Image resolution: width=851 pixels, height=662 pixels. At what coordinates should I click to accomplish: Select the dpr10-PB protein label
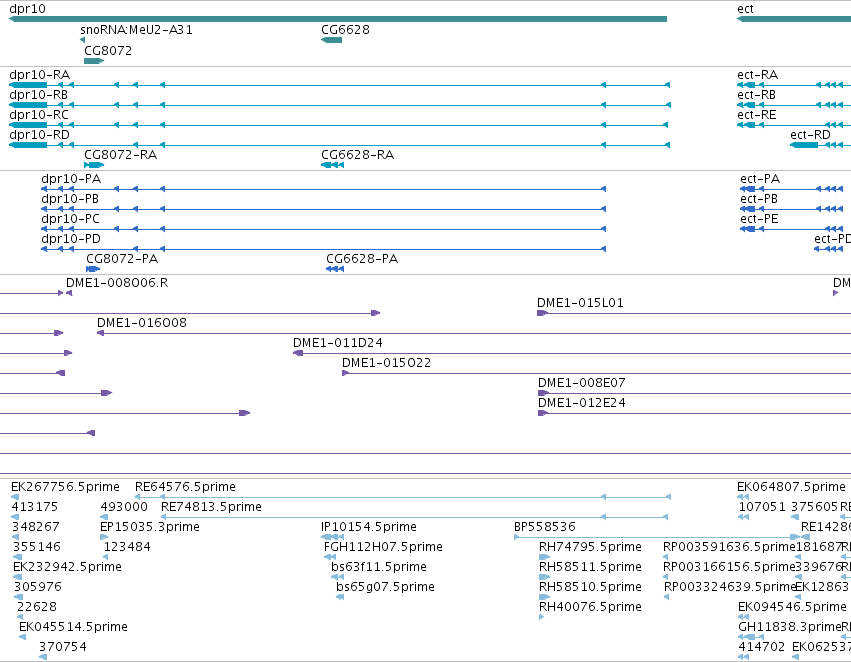click(x=70, y=199)
